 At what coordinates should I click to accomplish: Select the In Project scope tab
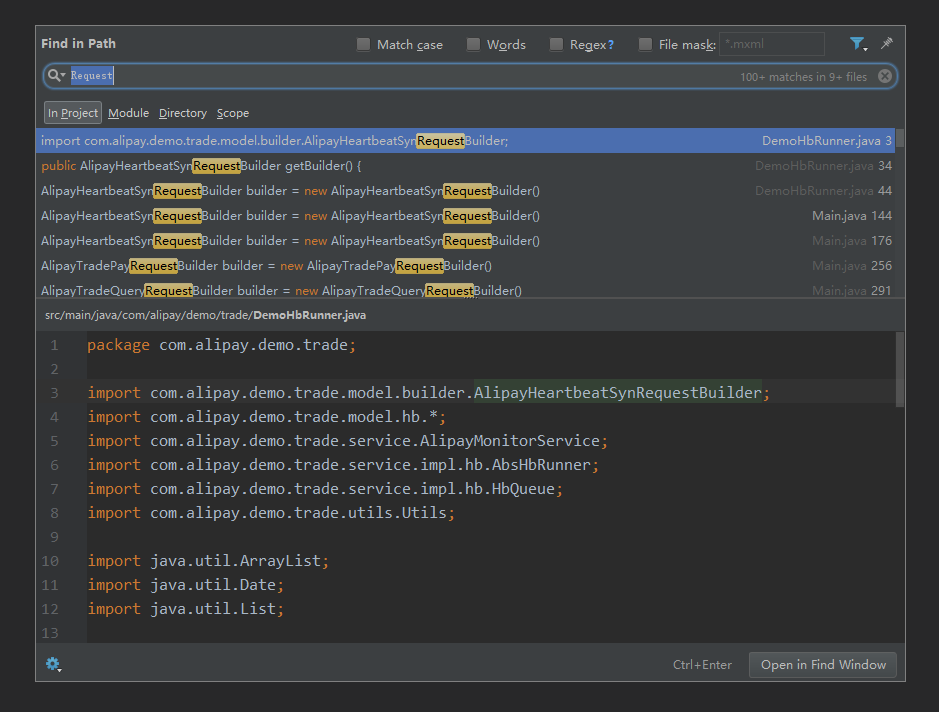[73, 113]
